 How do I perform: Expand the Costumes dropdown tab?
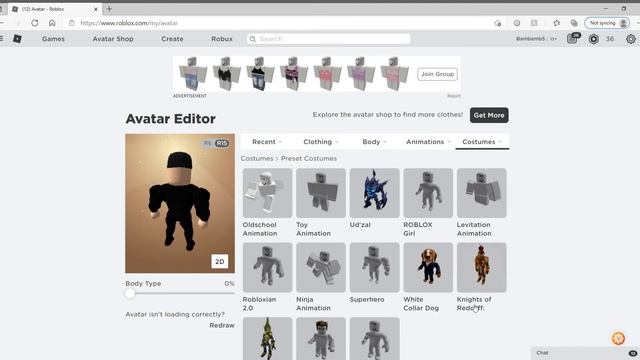[x=482, y=142]
